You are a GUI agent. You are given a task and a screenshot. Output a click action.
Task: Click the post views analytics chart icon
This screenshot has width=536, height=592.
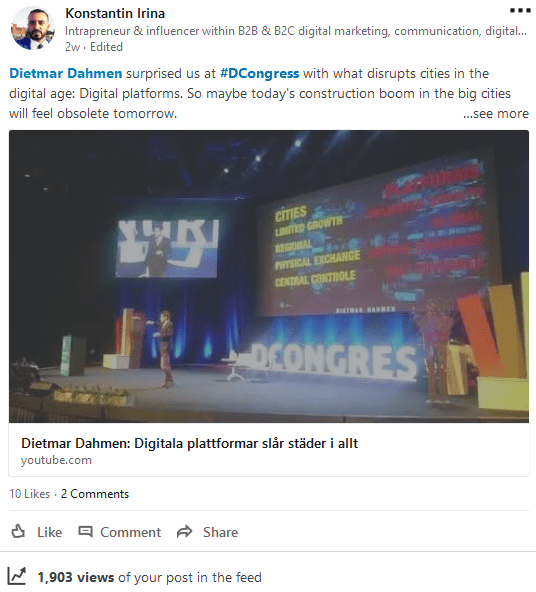17,576
